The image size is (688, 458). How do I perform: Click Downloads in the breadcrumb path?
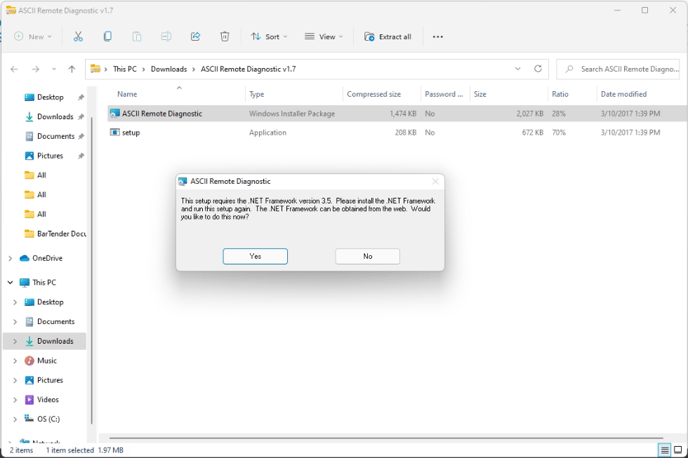[169, 69]
